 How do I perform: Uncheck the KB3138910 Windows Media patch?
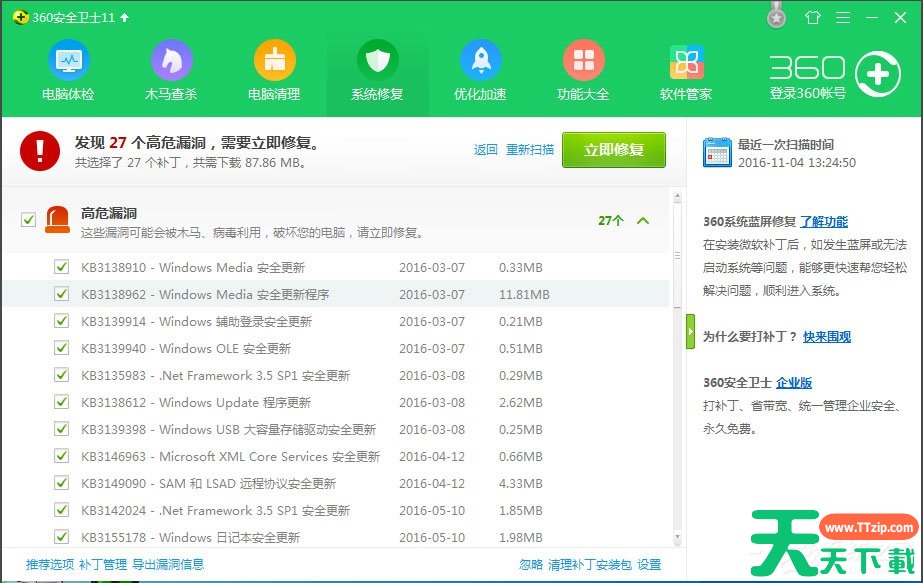click(x=62, y=267)
